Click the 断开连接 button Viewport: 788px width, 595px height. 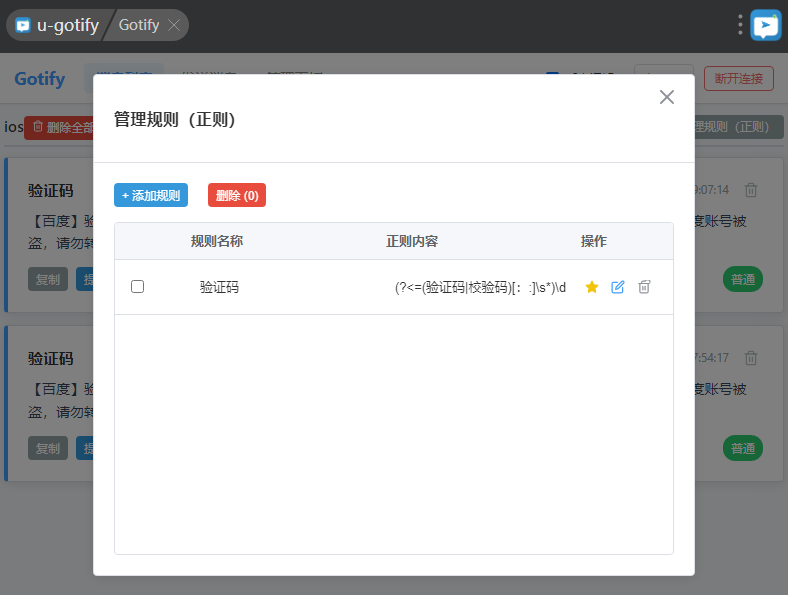[x=738, y=79]
